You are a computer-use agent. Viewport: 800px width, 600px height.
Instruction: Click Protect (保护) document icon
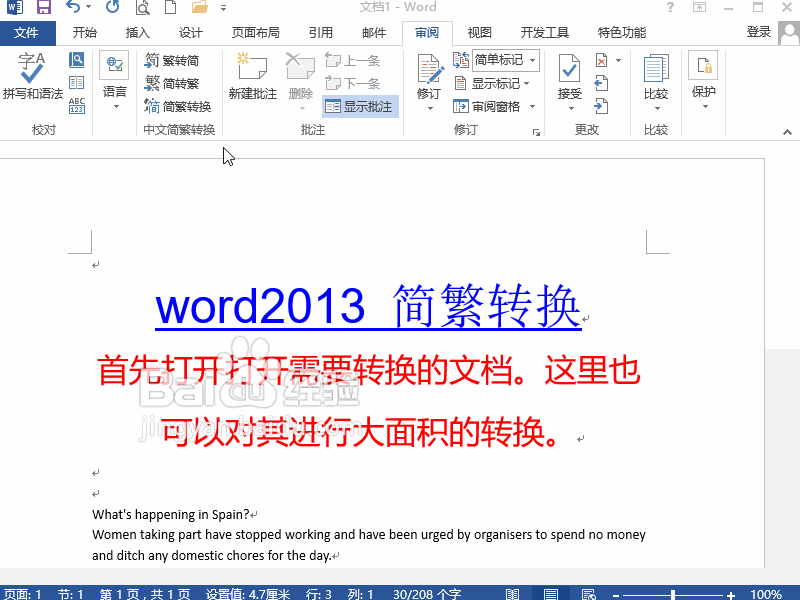point(704,65)
